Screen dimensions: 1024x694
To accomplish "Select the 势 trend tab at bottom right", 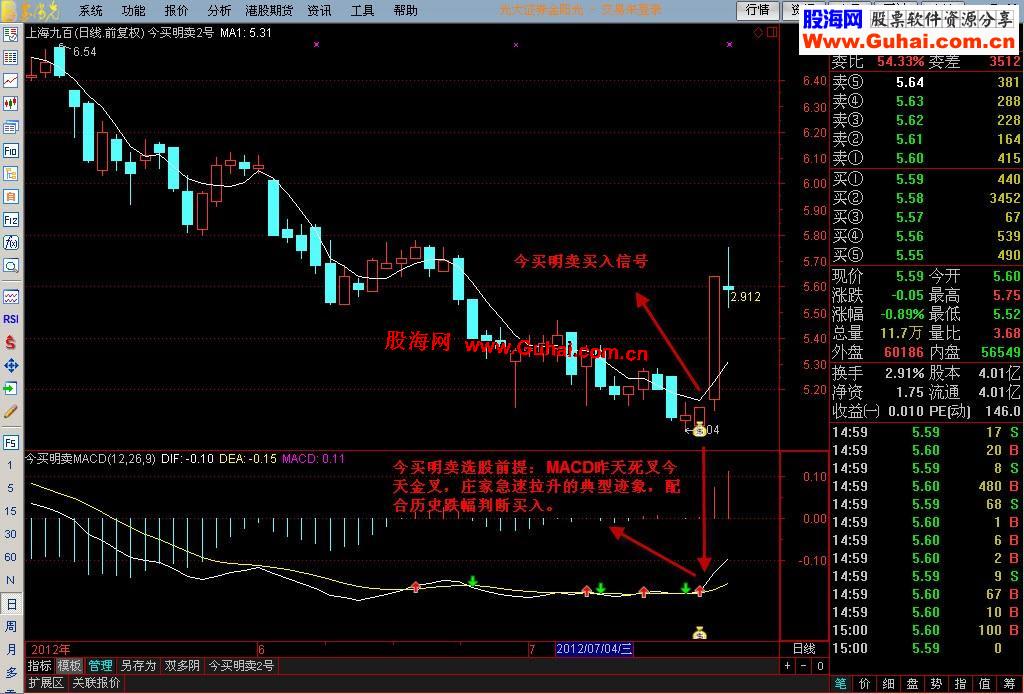I will [936, 684].
